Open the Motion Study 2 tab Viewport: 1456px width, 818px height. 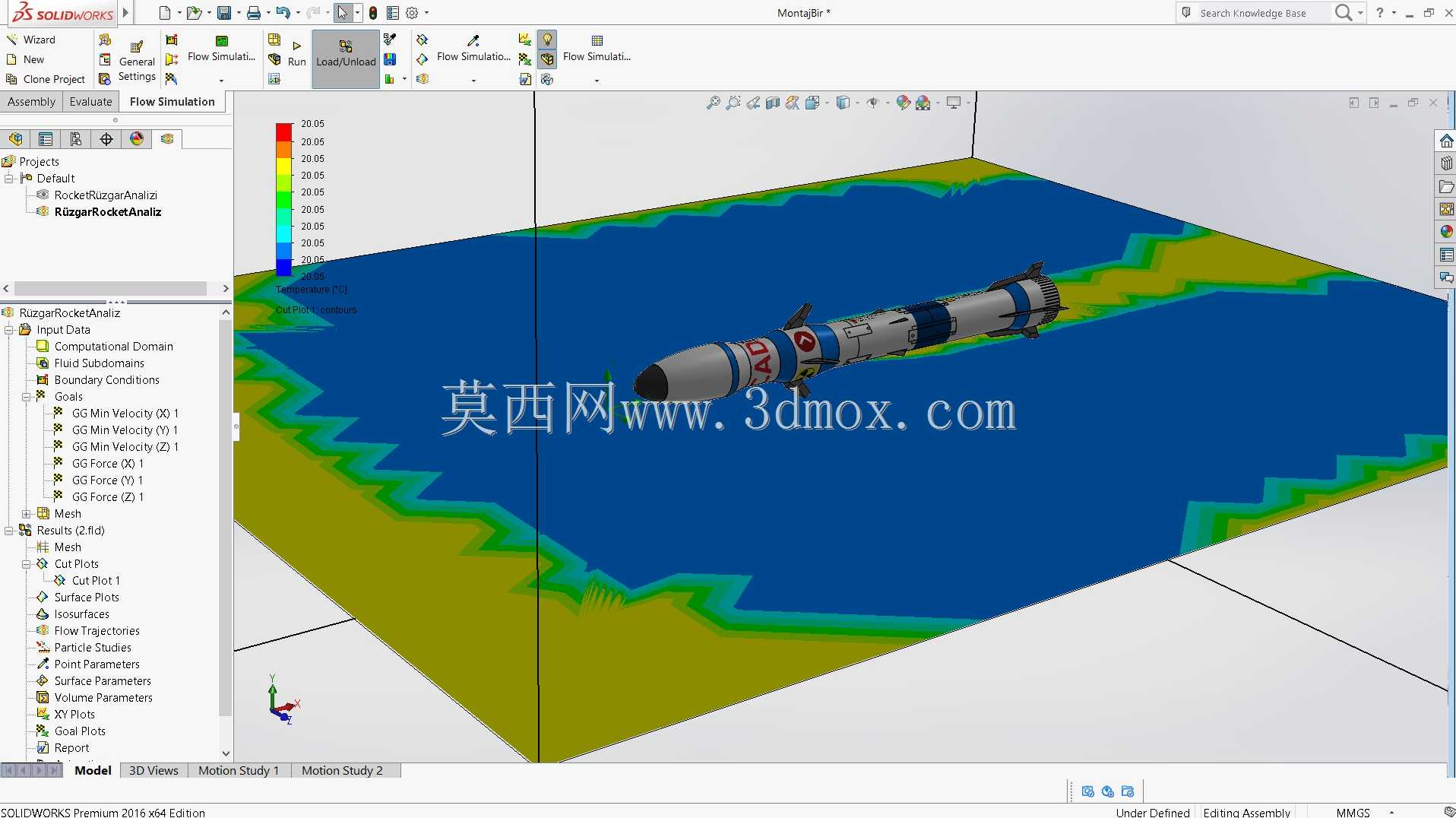[x=342, y=771]
